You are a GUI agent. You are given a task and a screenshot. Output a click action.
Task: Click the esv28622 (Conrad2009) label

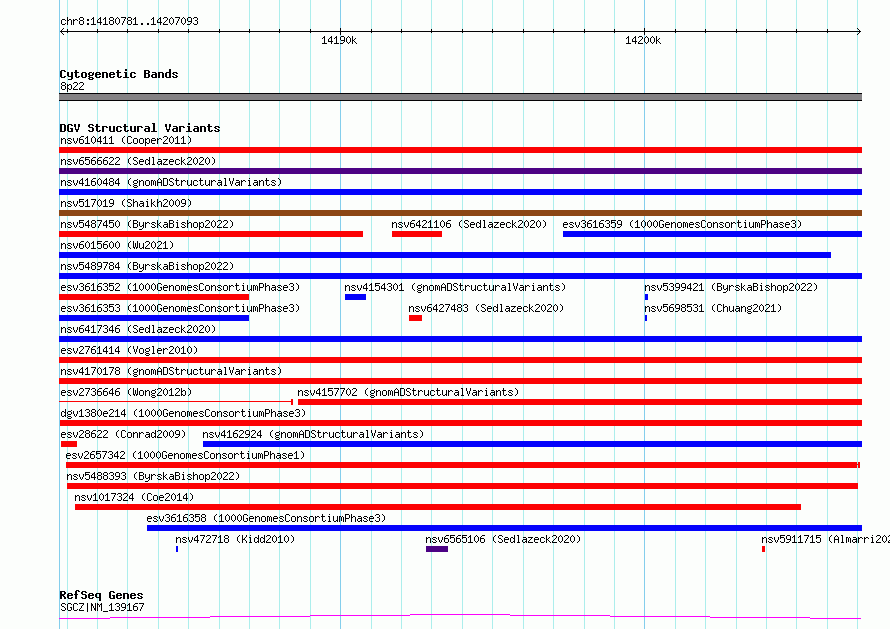click(123, 434)
